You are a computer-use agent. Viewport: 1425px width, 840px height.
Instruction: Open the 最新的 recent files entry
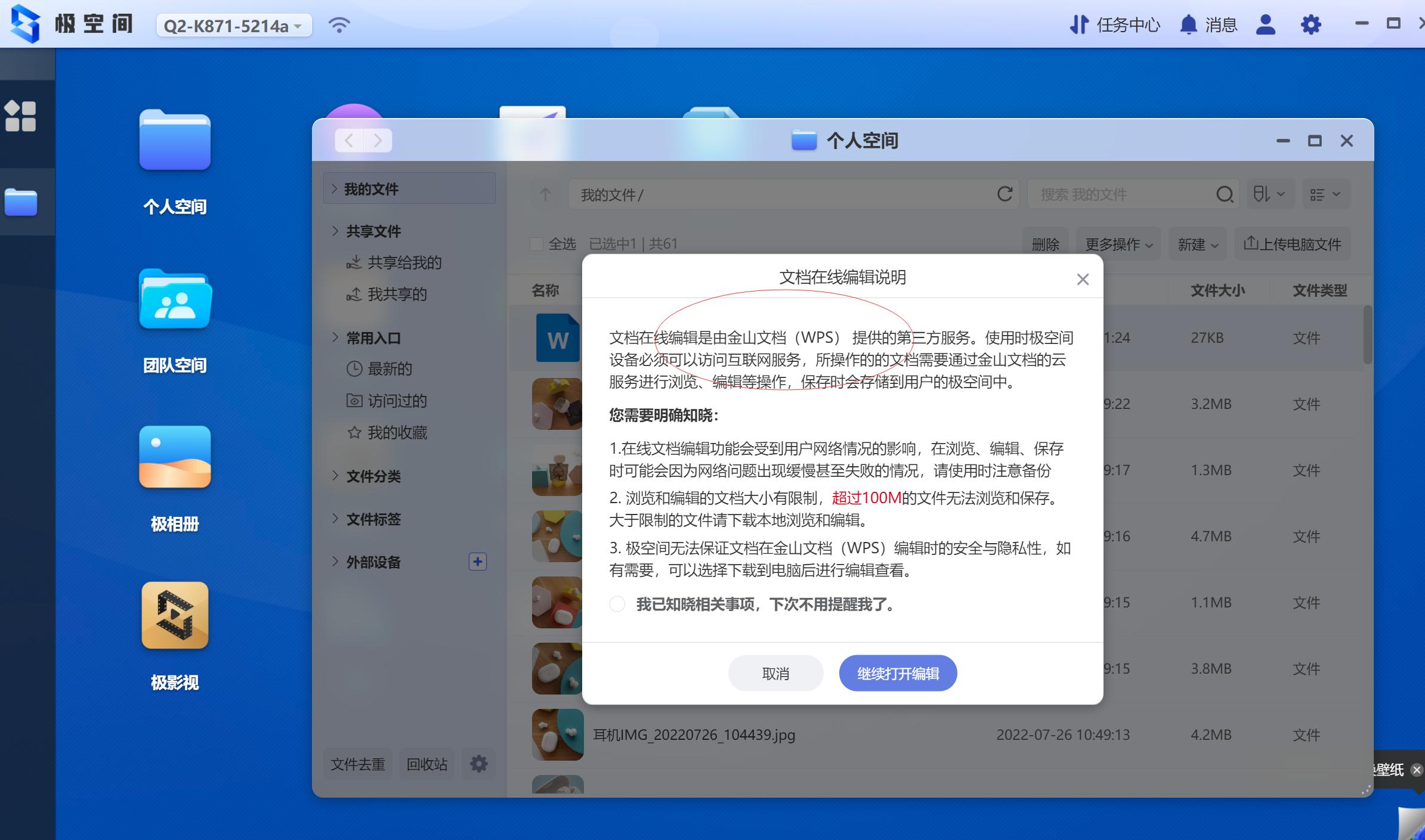[x=390, y=369]
